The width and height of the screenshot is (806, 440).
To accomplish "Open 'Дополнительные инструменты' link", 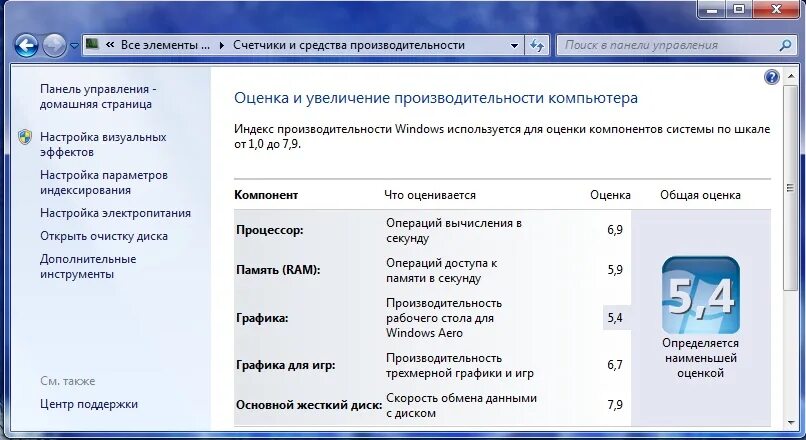I will 88,266.
